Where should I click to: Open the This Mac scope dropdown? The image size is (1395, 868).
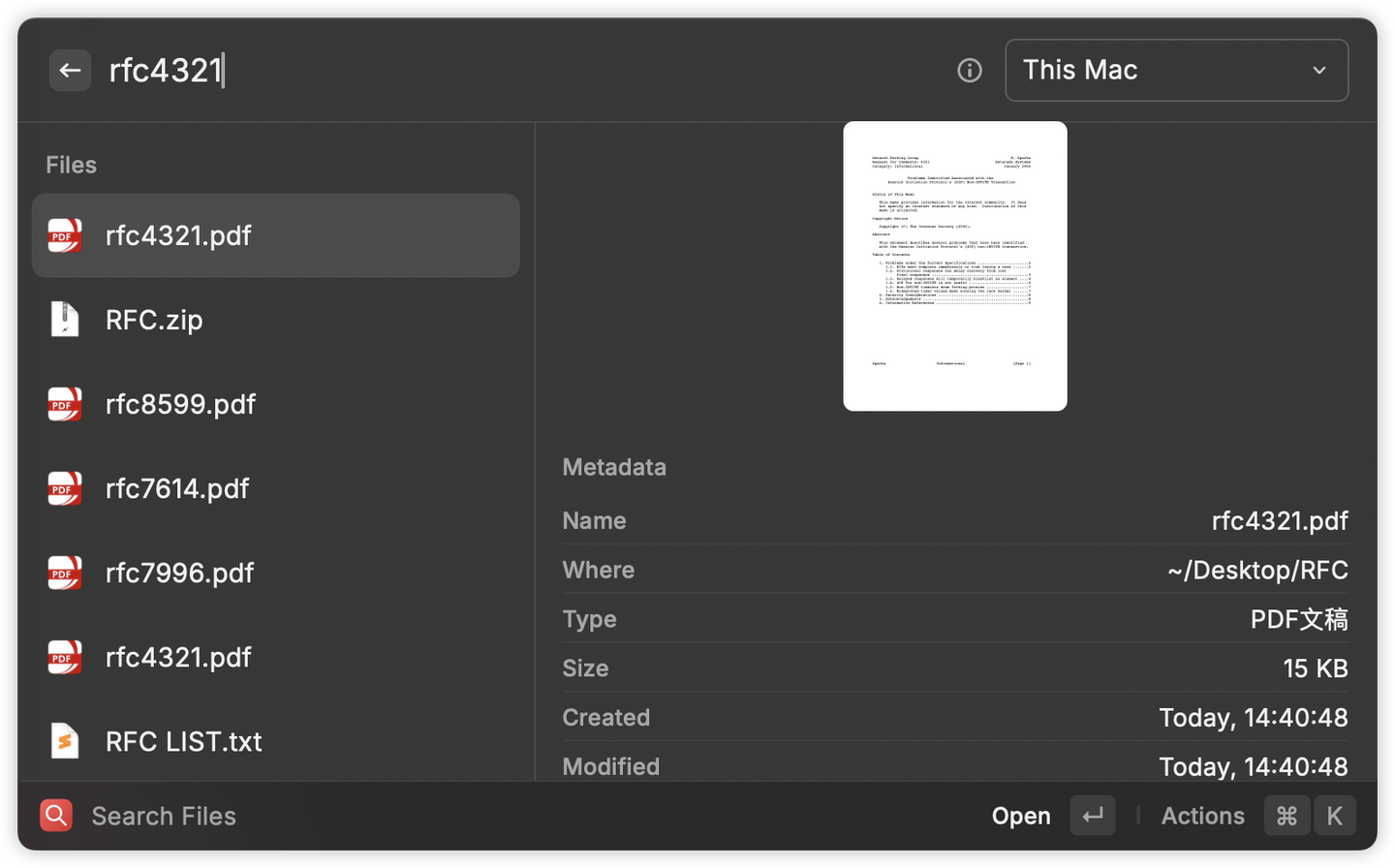1176,70
